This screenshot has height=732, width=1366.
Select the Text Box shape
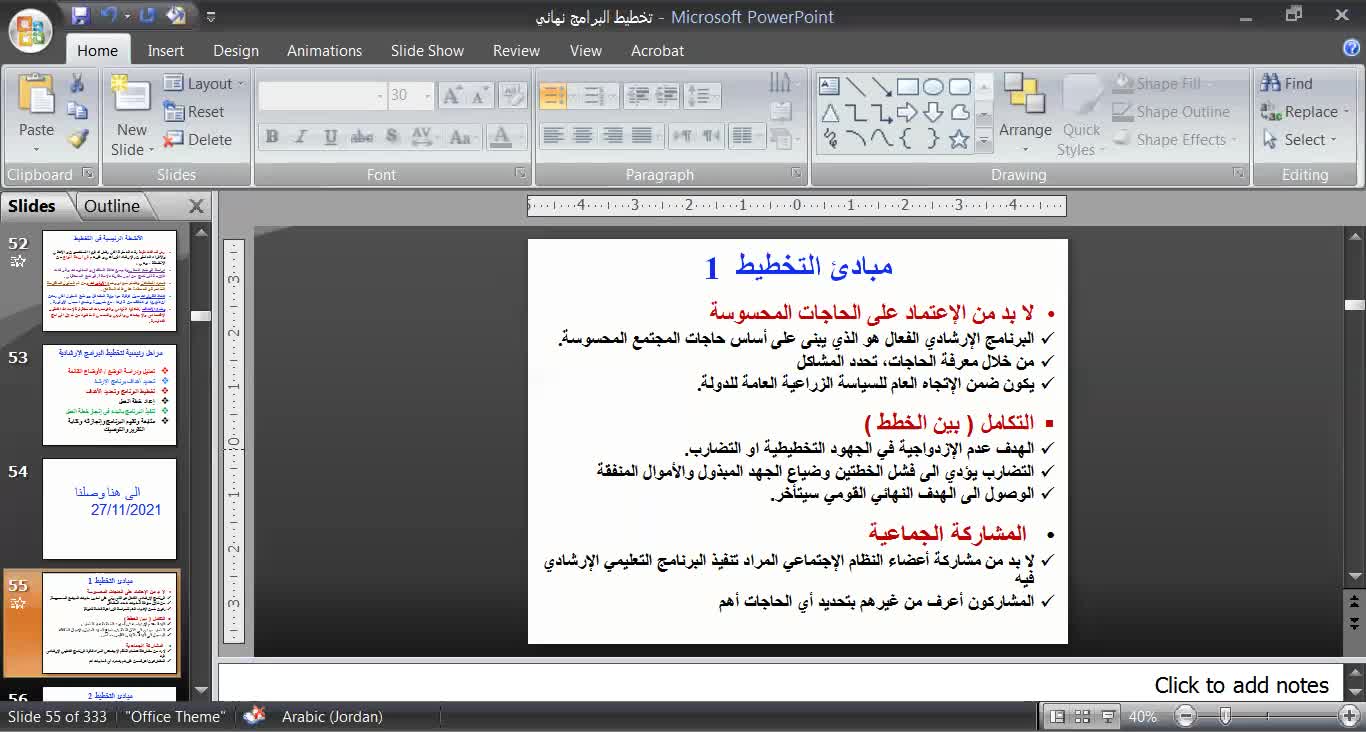click(x=830, y=86)
